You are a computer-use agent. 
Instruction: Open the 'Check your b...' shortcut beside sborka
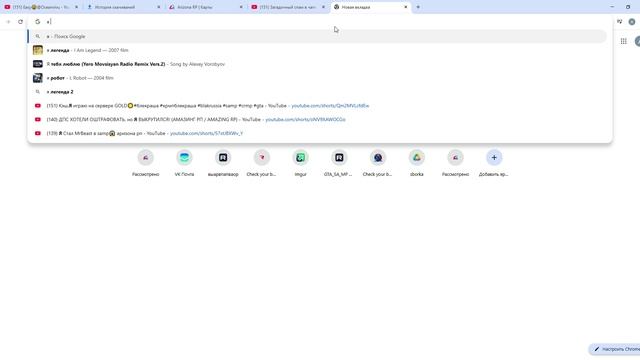378,162
